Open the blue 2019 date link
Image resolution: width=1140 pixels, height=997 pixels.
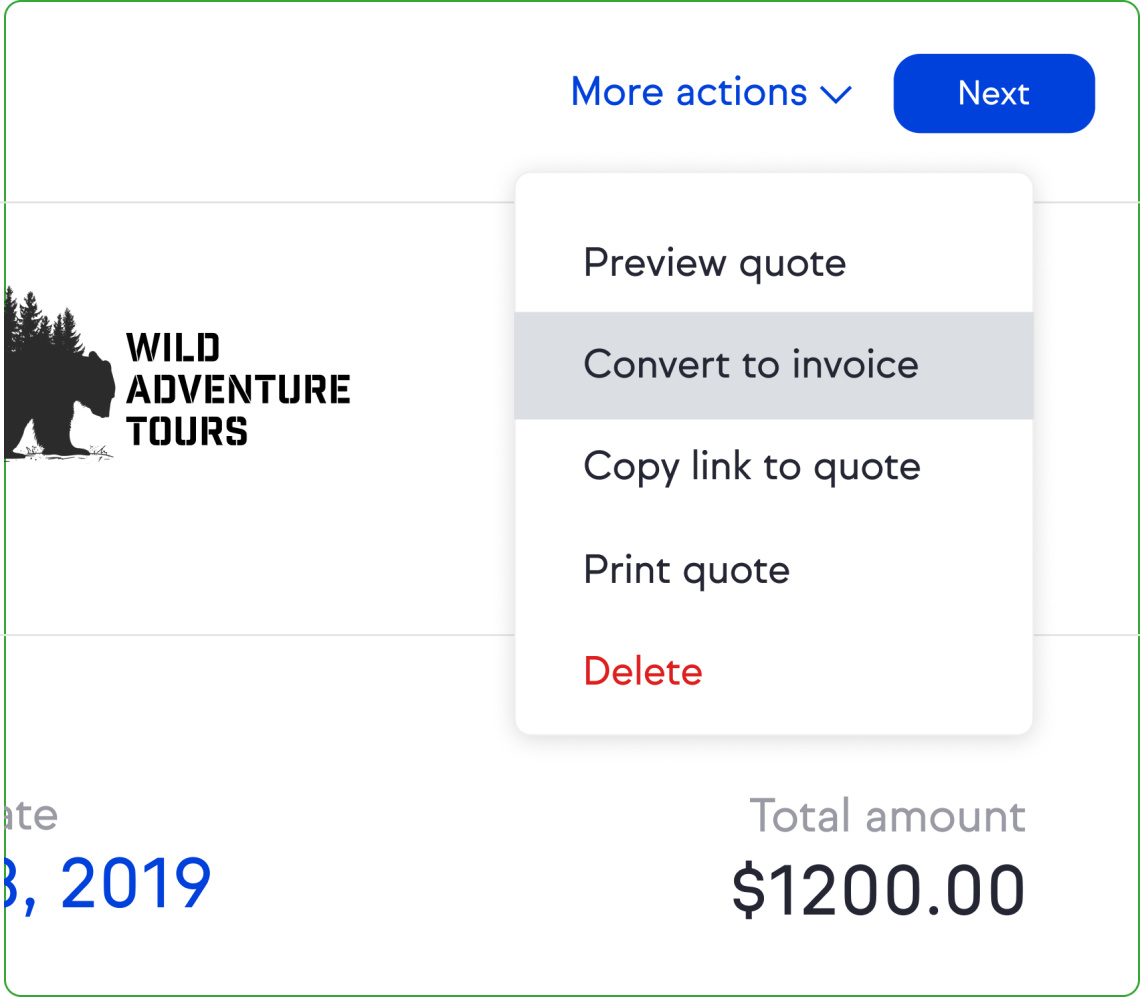[x=107, y=883]
